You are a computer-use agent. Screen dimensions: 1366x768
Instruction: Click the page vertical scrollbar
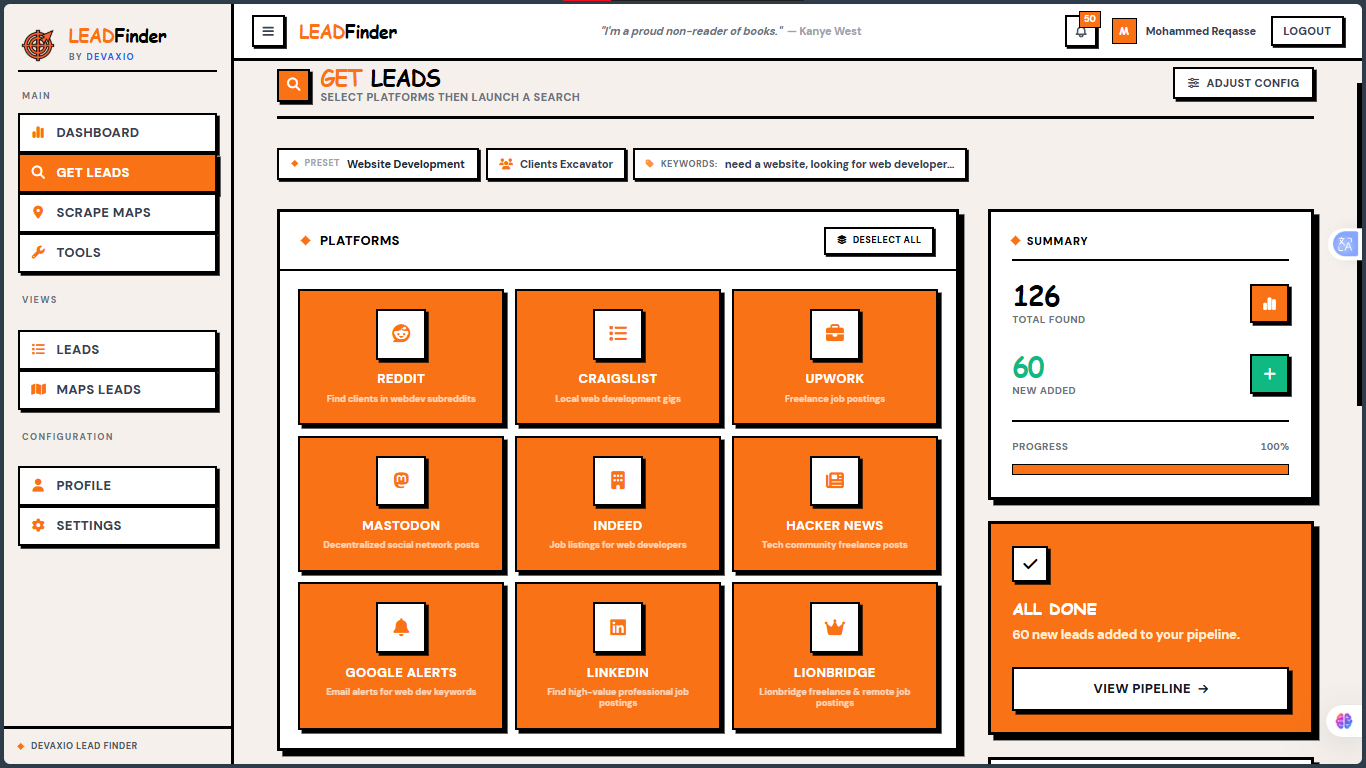1361,245
